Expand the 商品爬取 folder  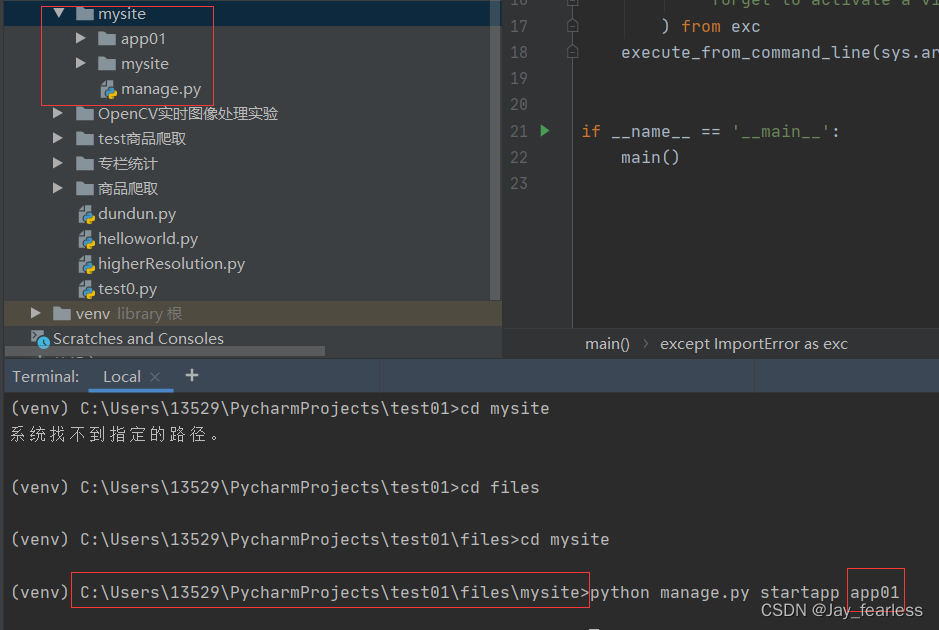(57, 188)
